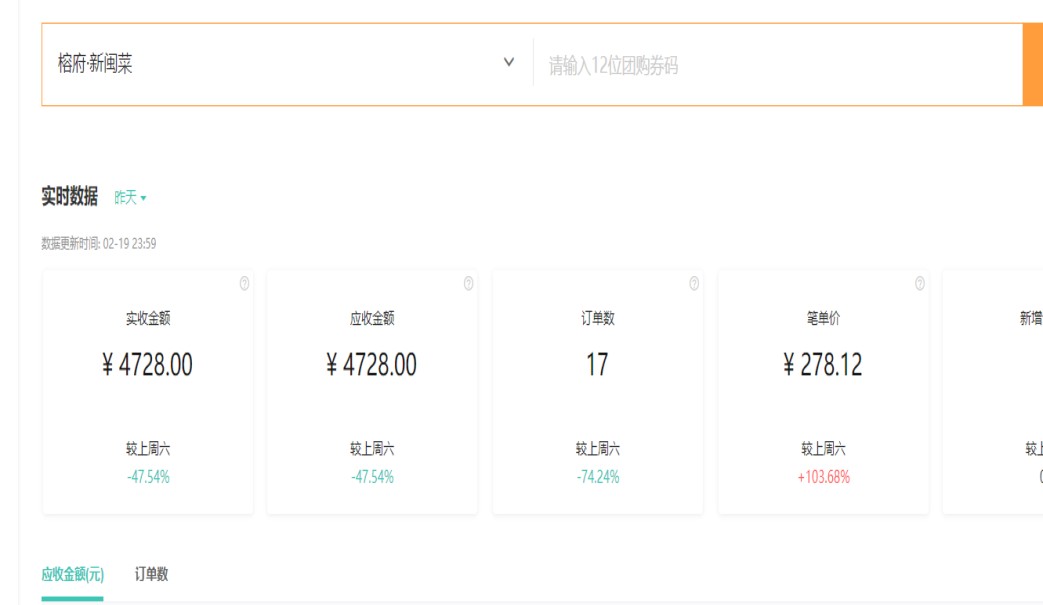This screenshot has width=1043, height=605.
Task: Click the partially visible 新增 card
Action: point(1000,390)
